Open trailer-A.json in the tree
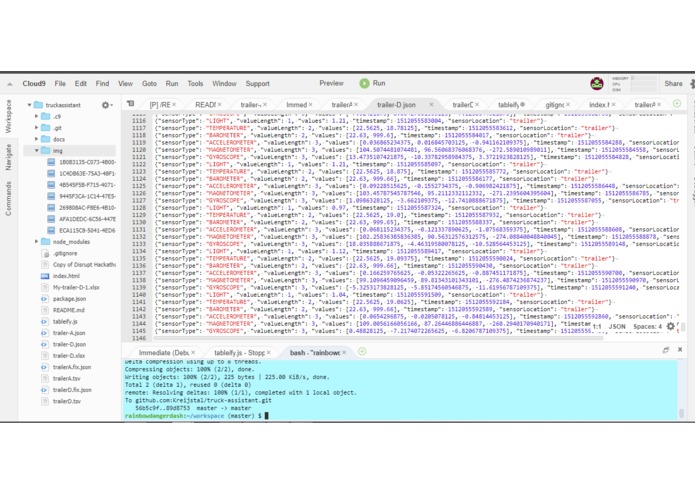Image resolution: width=695 pixels, height=494 pixels. (x=69, y=333)
